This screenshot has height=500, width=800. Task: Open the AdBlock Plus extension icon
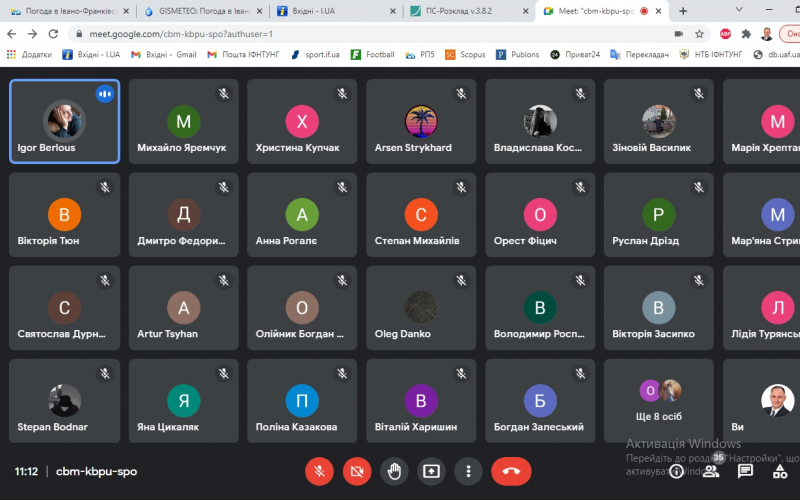point(725,34)
